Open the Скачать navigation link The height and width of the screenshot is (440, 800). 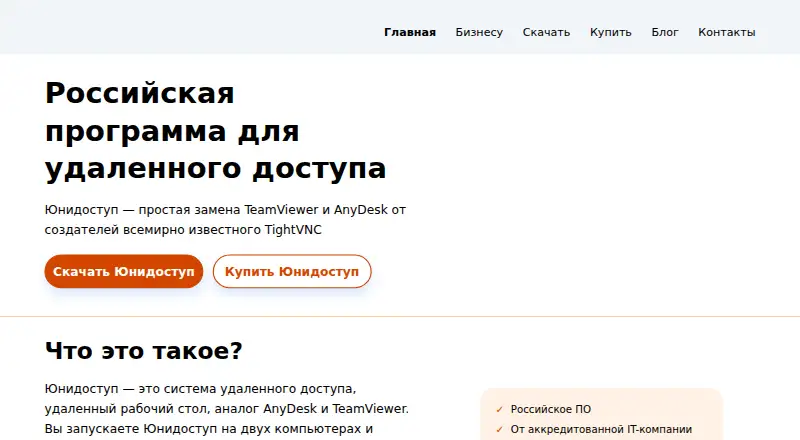546,32
